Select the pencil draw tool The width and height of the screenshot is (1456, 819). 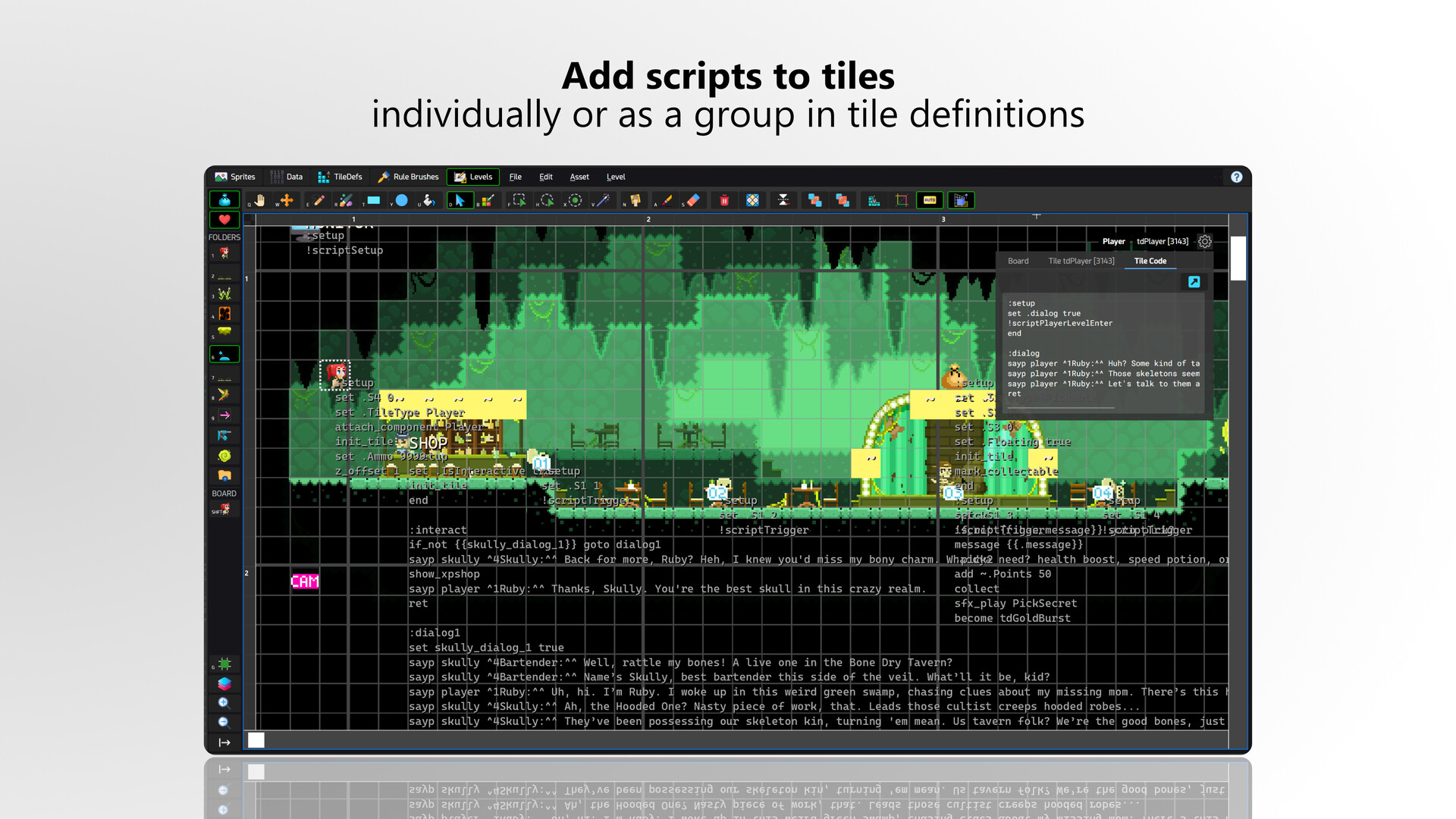point(319,200)
